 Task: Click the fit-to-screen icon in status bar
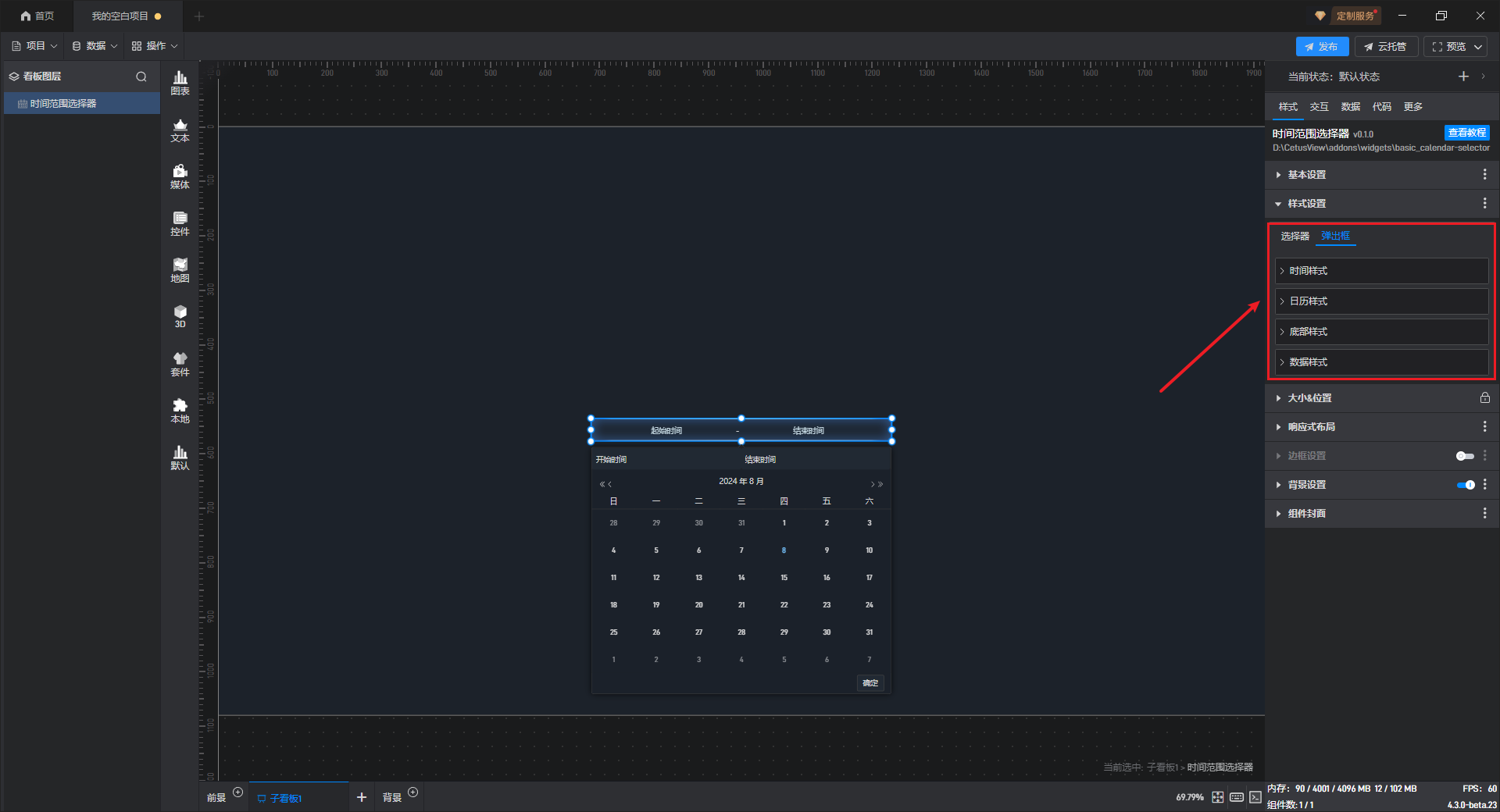pos(1218,797)
